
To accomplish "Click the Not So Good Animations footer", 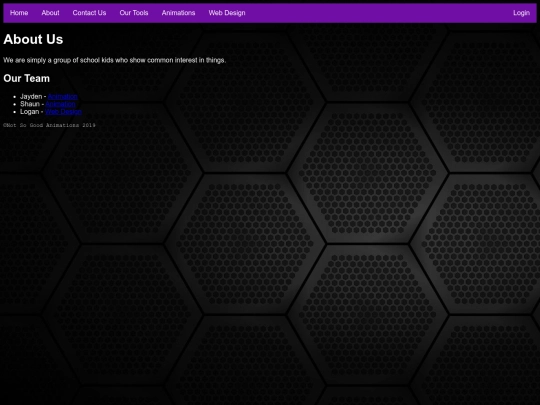I will [x=49, y=125].
